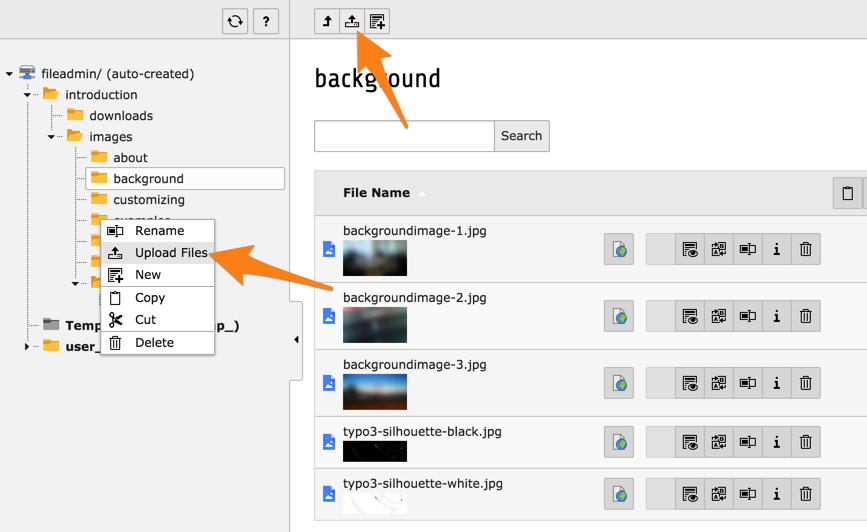This screenshot has height=532, width=867.
Task: Click the eye view icon for backgroundimage-1.jpg
Action: [x=690, y=249]
